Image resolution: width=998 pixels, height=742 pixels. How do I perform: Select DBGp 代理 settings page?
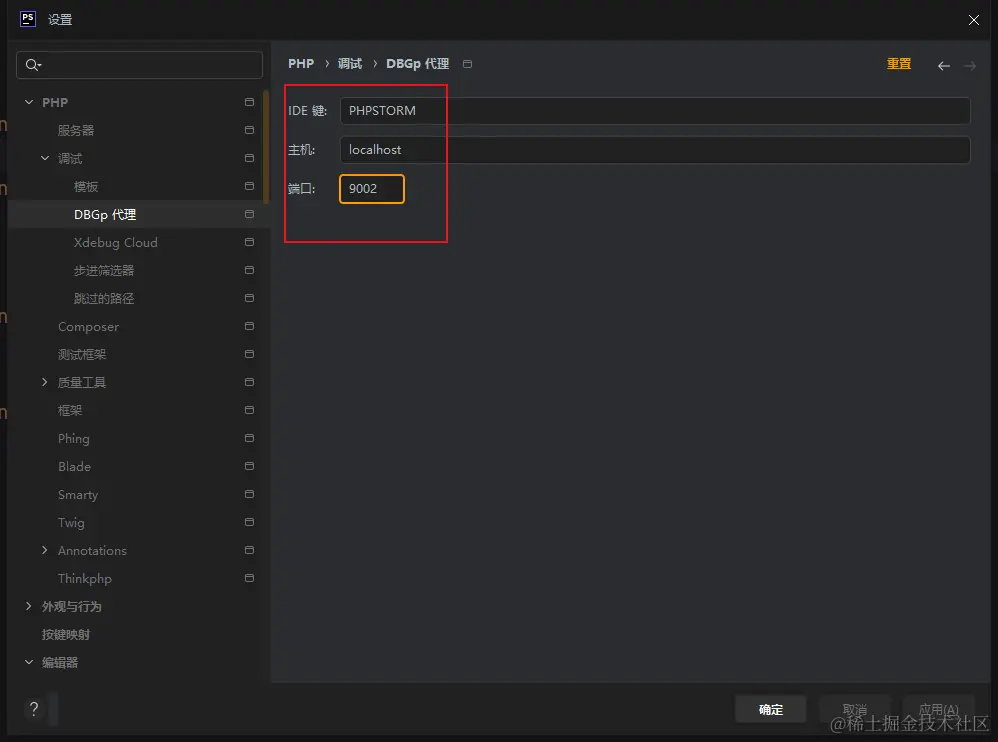pyautogui.click(x=105, y=214)
